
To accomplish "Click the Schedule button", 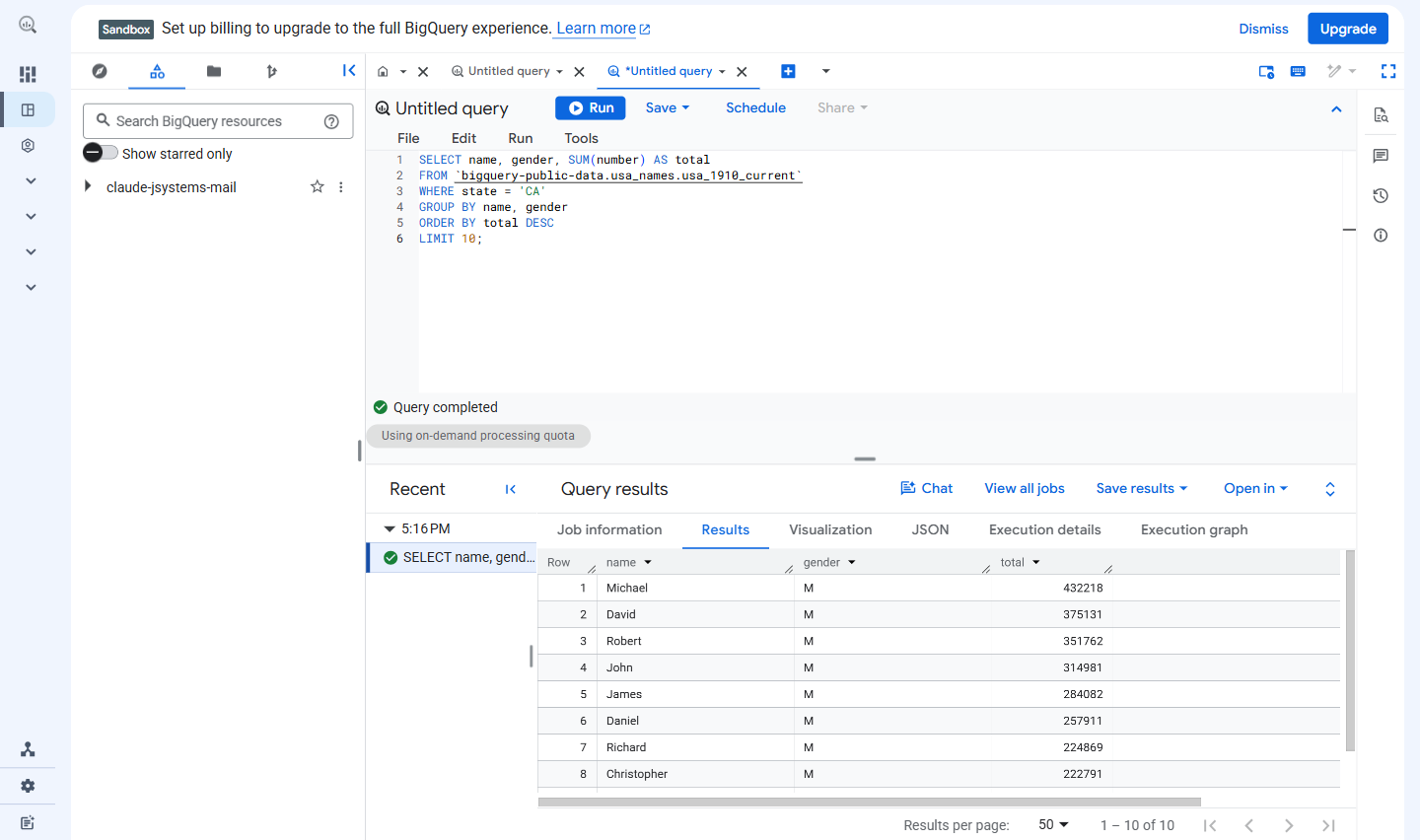I will 755,107.
